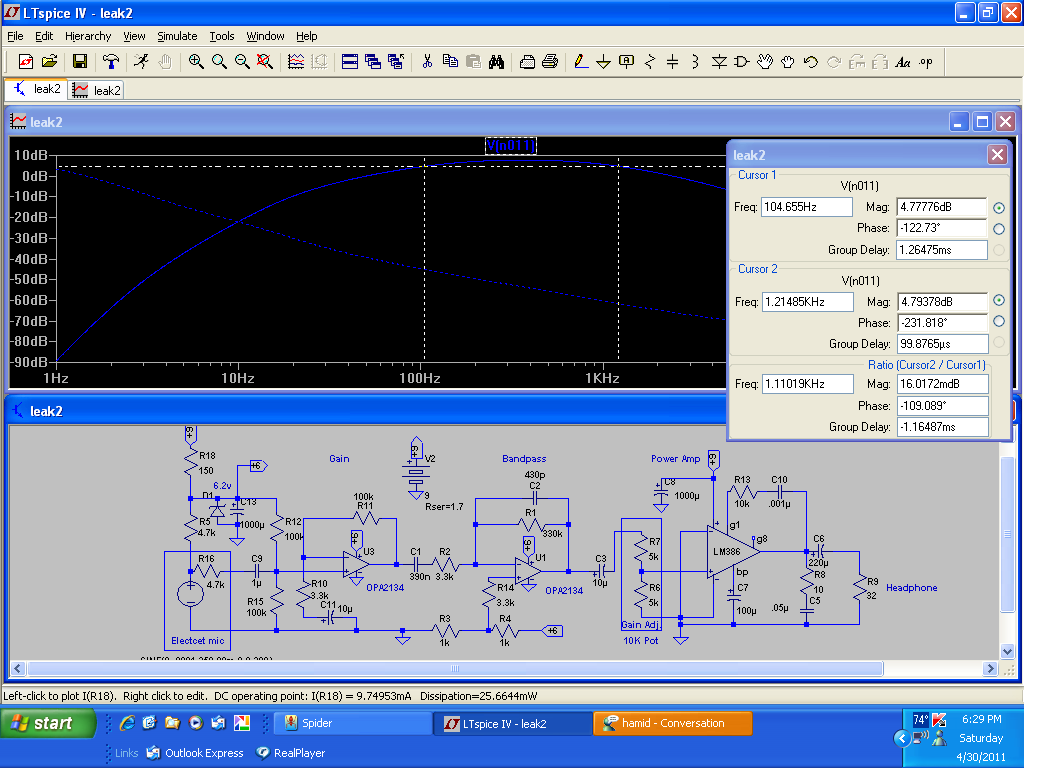Viewport: 1042px width, 770px height.
Task: Select the Cut scissors tool
Action: 427,62
